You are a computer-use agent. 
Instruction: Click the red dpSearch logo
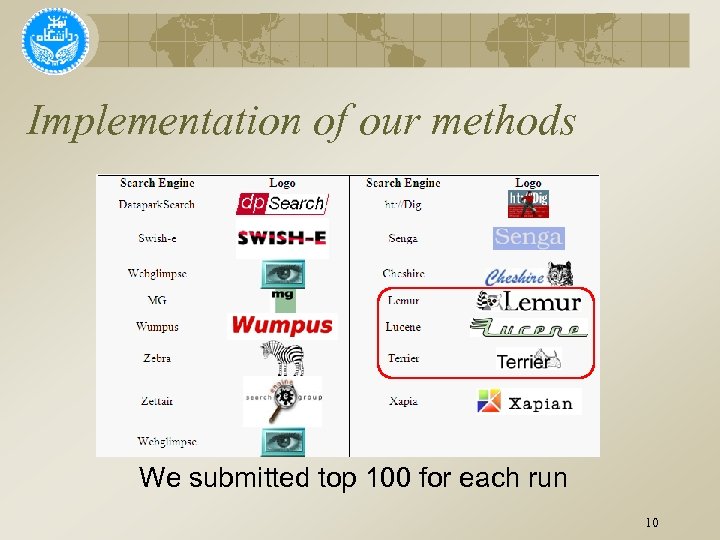pyautogui.click(x=282, y=203)
